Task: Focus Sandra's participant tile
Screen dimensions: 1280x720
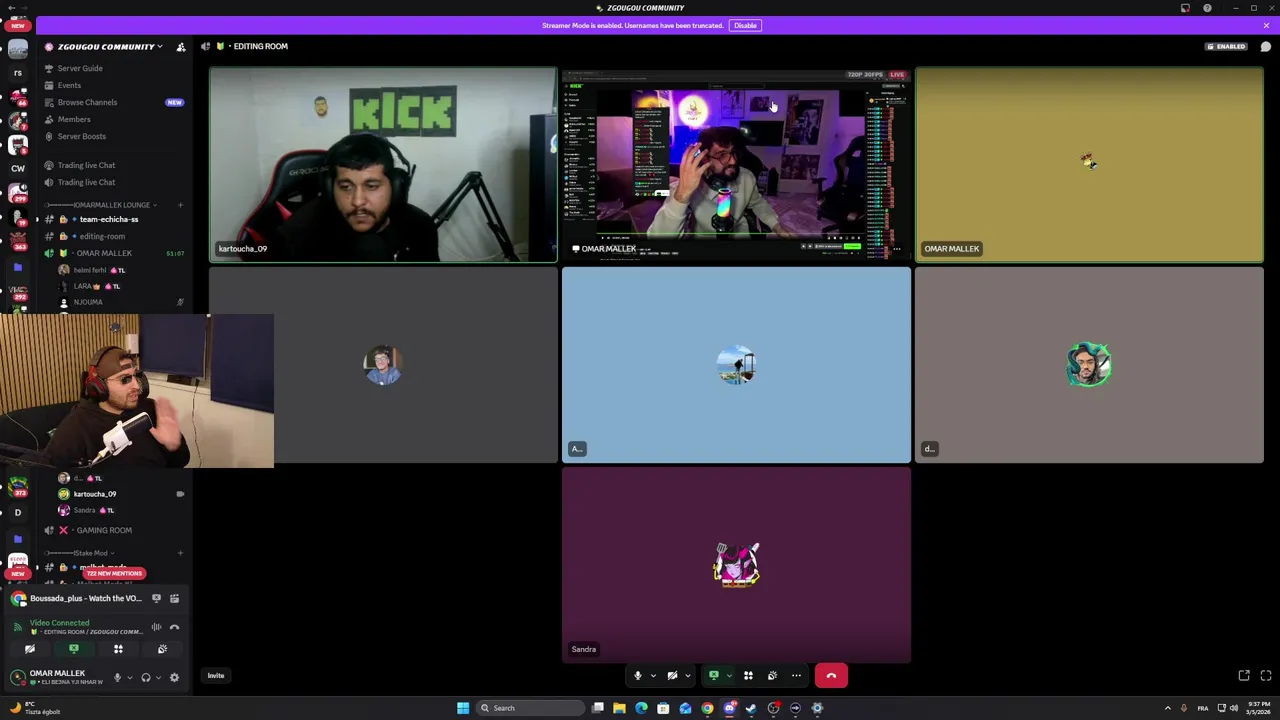Action: click(736, 565)
